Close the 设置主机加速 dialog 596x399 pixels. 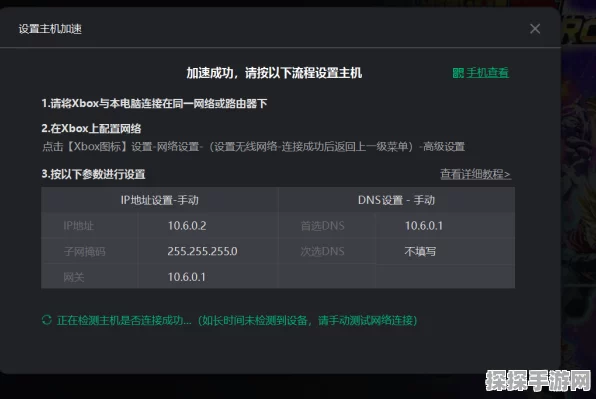click(x=535, y=29)
